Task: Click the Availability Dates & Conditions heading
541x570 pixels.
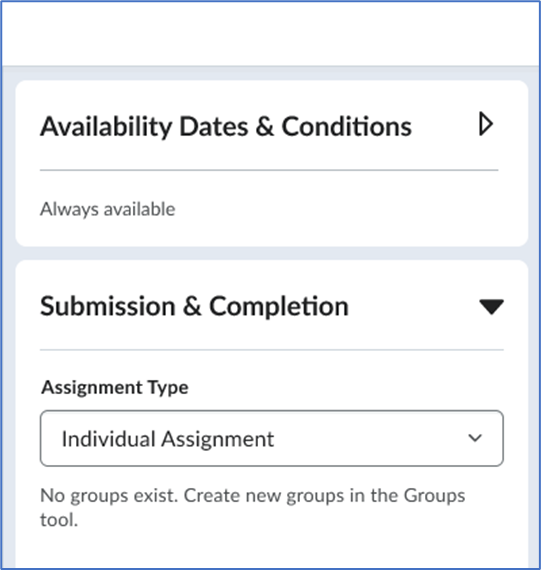Action: (x=226, y=127)
